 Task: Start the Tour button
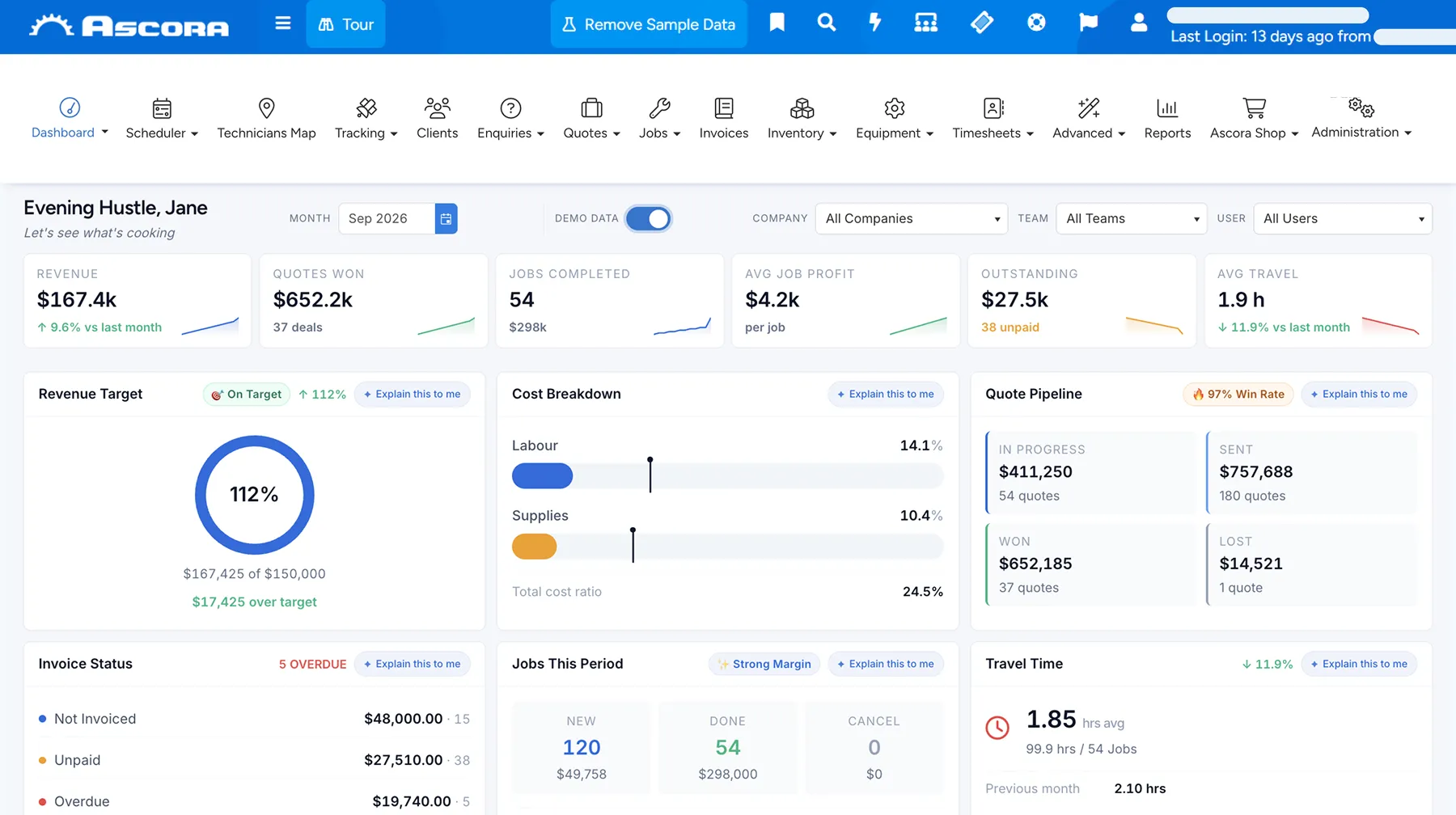point(346,24)
